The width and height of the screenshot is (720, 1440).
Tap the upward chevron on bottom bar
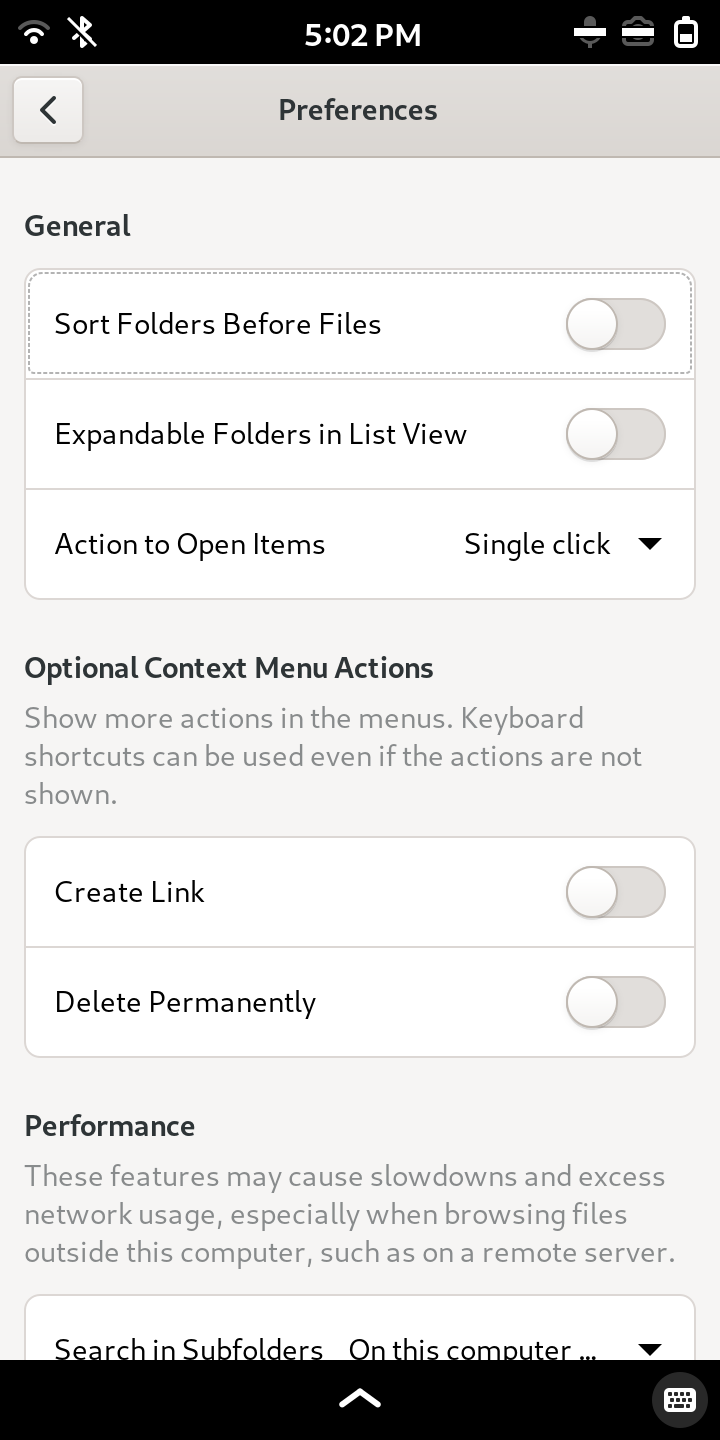[x=360, y=1398]
